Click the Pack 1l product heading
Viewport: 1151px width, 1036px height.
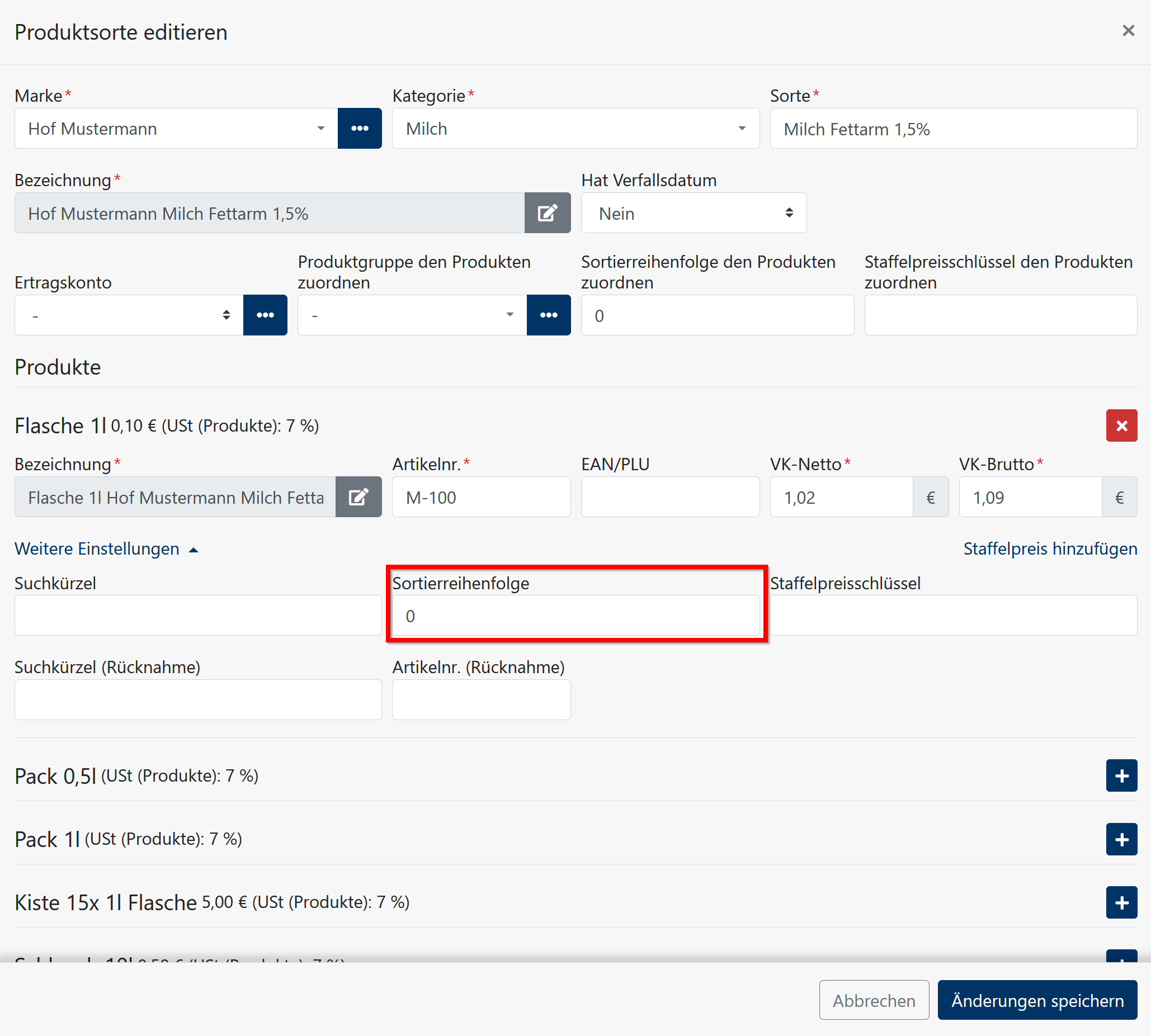pos(48,839)
